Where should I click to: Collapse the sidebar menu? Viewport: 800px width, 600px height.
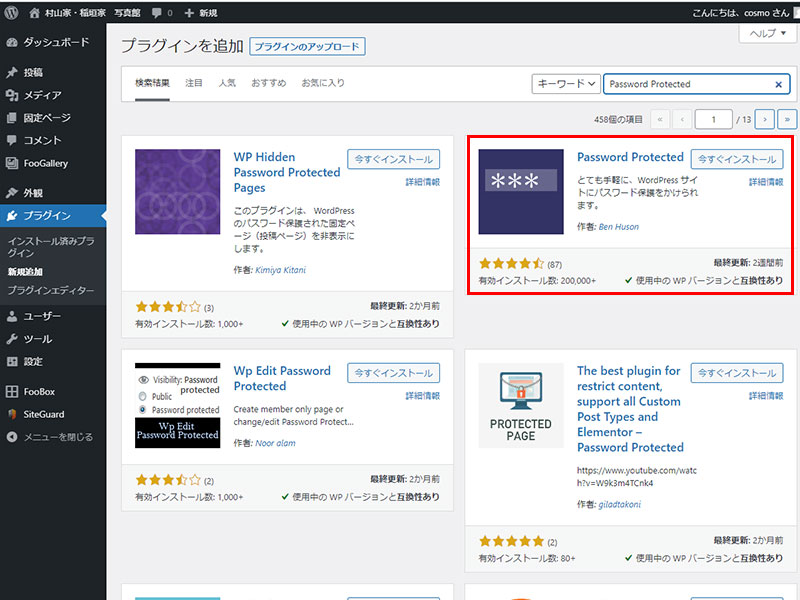(x=57, y=437)
